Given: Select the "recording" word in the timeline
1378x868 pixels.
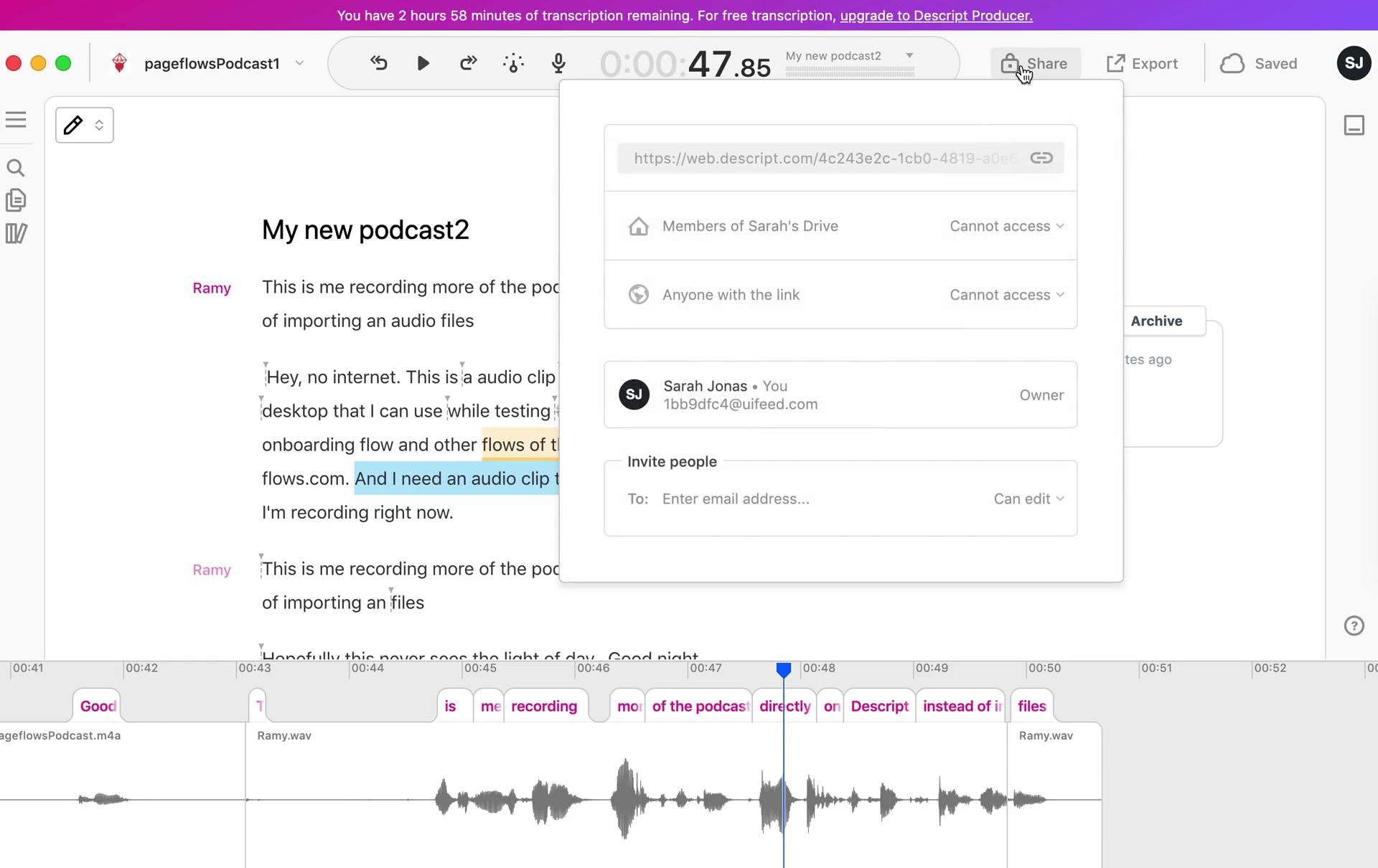Looking at the screenshot, I should point(544,706).
